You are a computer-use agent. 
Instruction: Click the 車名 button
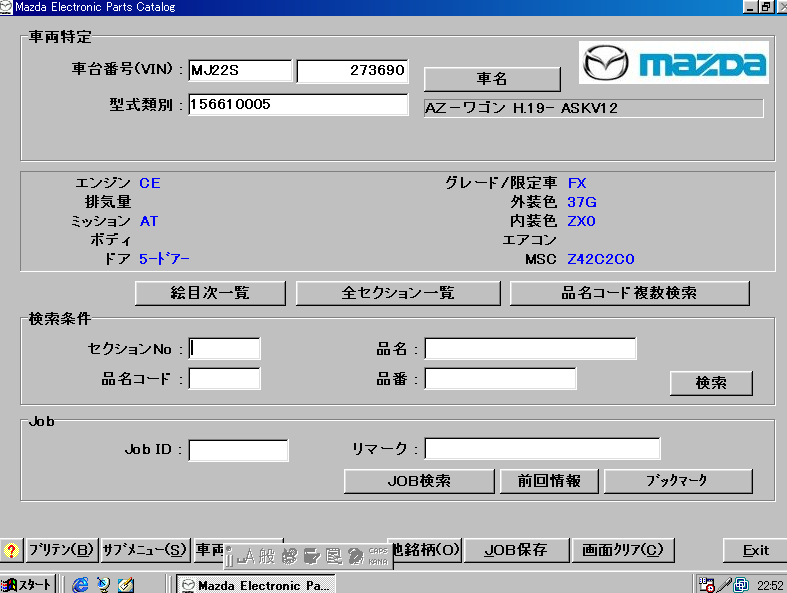coord(492,79)
